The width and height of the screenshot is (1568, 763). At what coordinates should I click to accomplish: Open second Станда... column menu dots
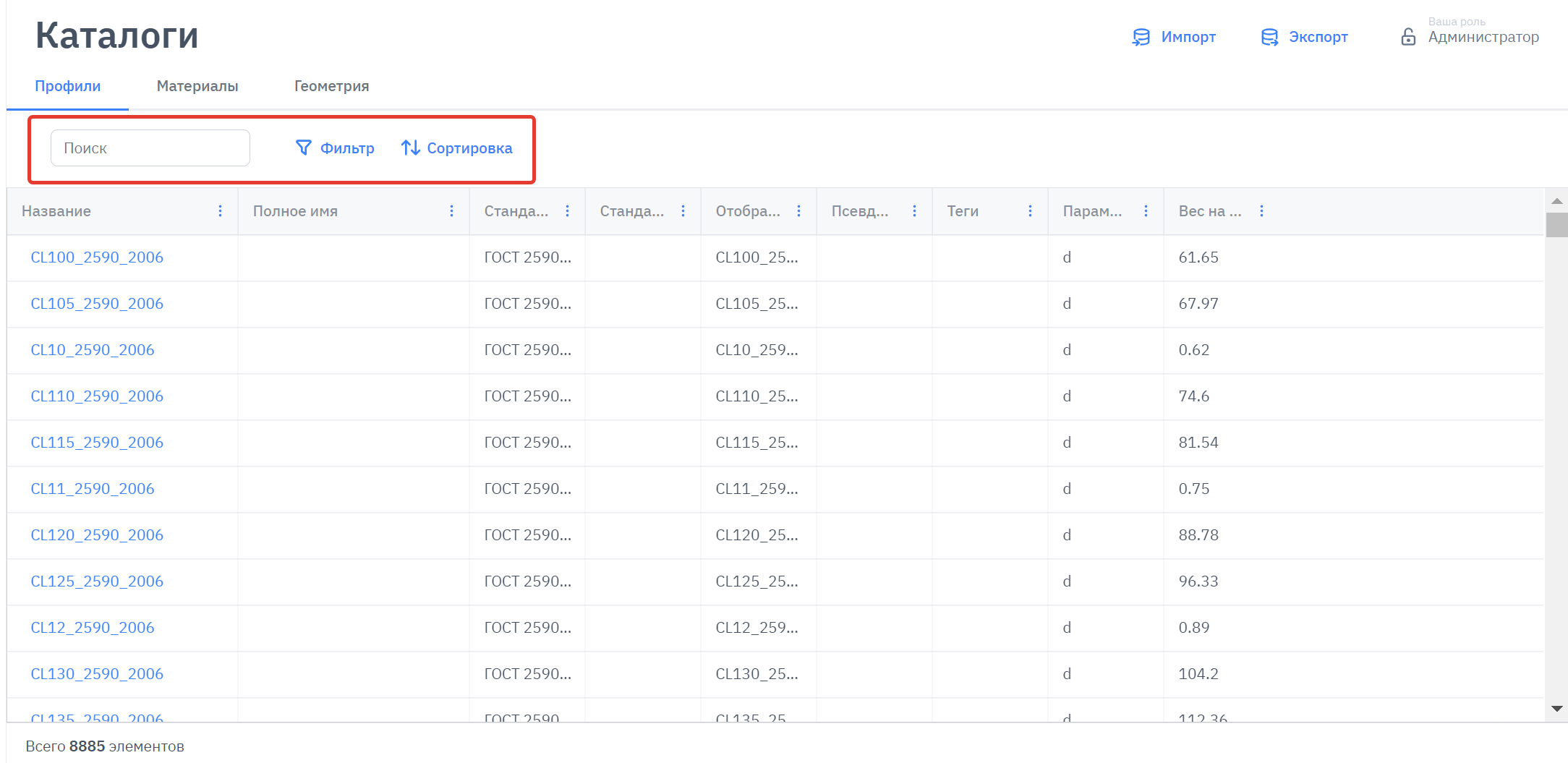[683, 210]
